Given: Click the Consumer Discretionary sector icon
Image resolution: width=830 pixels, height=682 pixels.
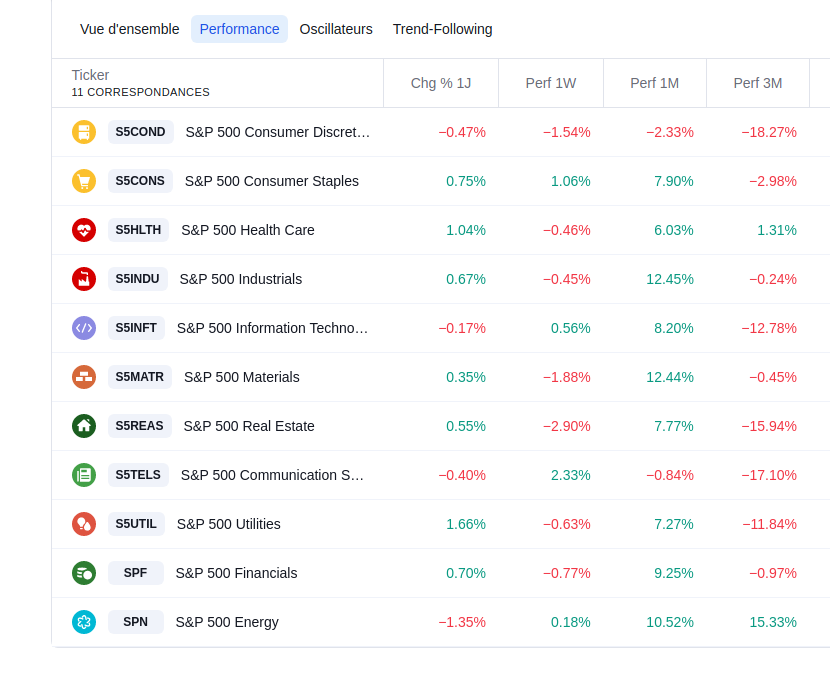Looking at the screenshot, I should [84, 132].
